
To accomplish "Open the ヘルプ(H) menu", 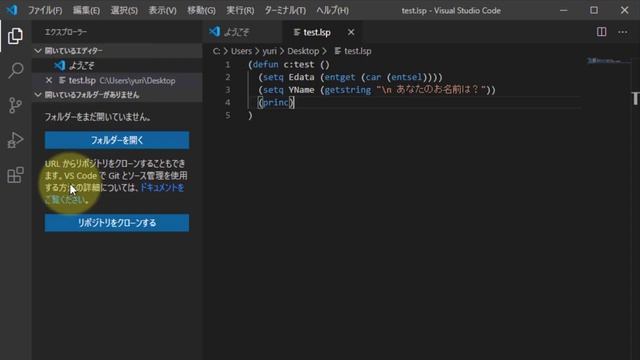I will tap(332, 10).
